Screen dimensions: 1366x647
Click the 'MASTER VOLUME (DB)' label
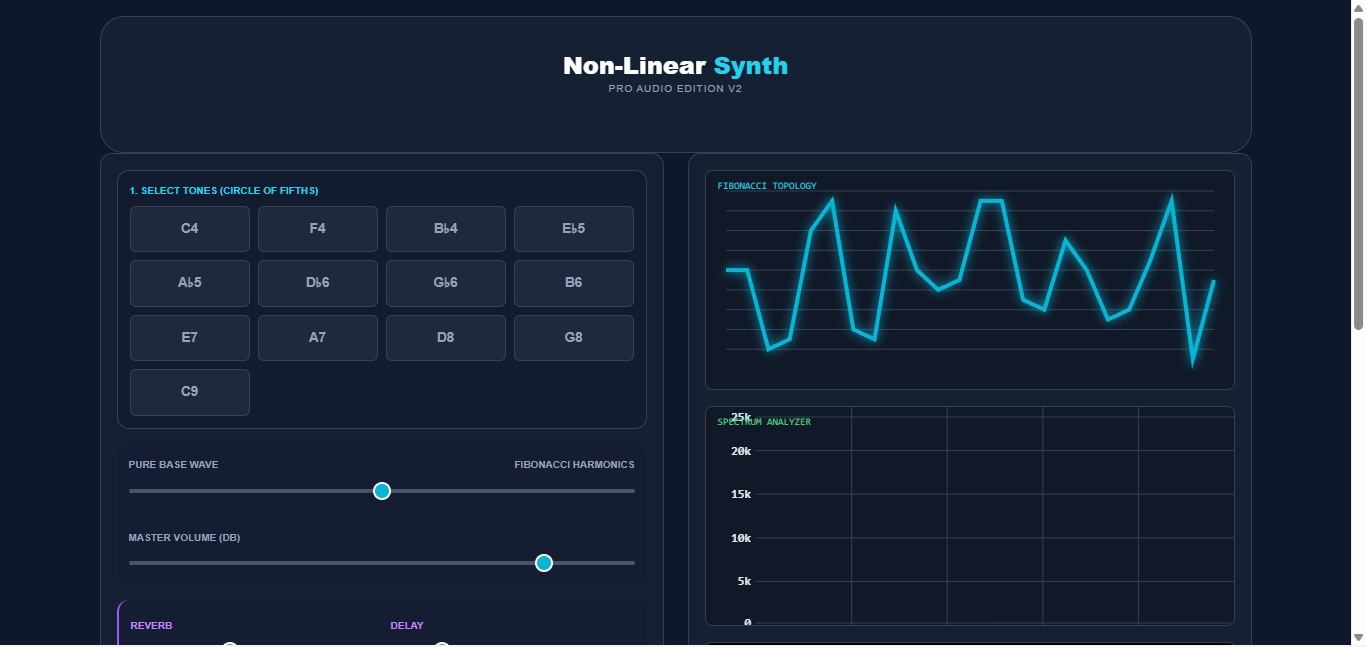(x=184, y=538)
